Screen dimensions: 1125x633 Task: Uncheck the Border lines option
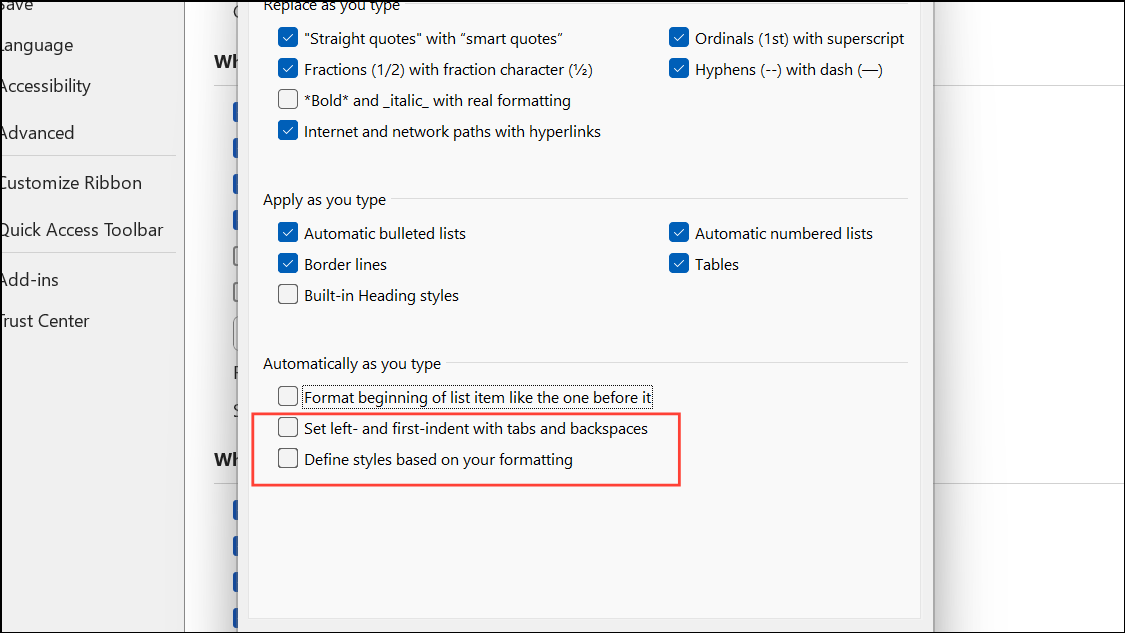coord(288,264)
